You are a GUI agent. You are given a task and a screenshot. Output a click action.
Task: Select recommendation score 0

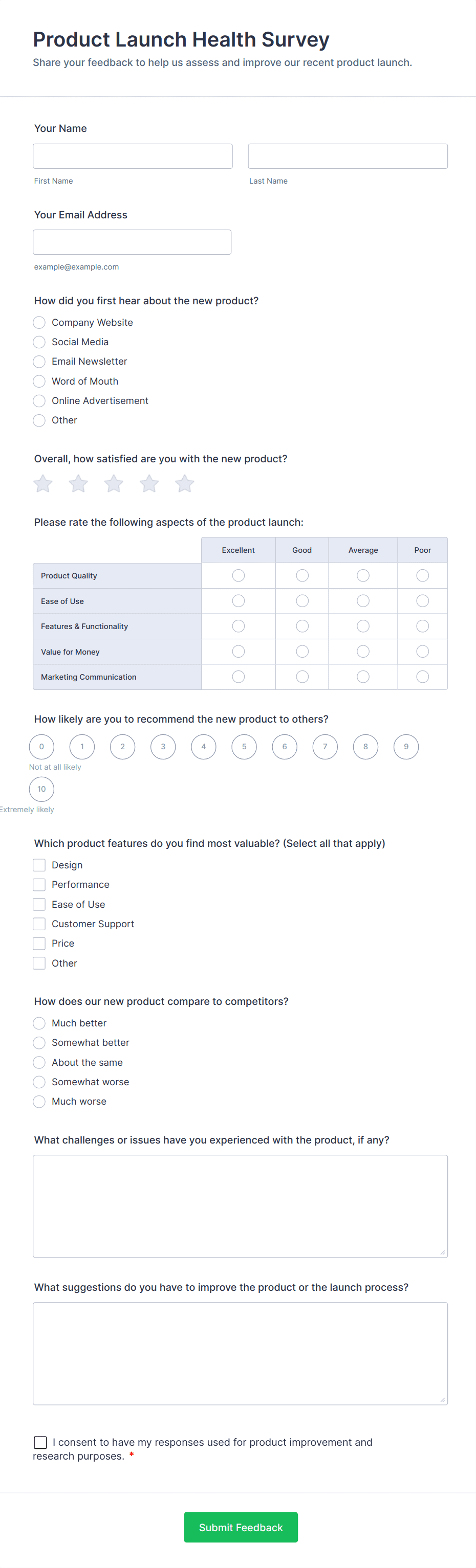pyautogui.click(x=41, y=747)
